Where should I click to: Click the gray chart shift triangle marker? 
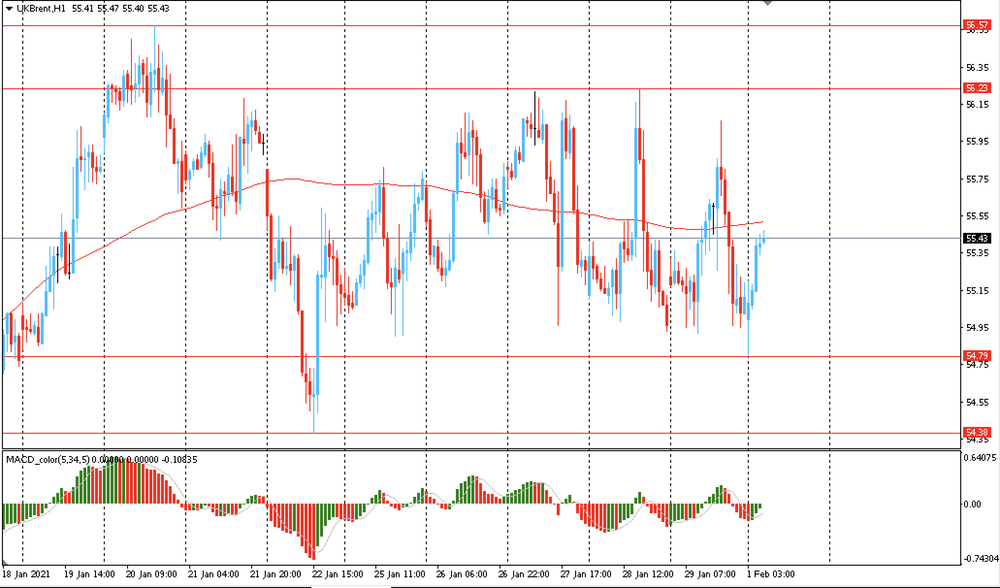768,4
